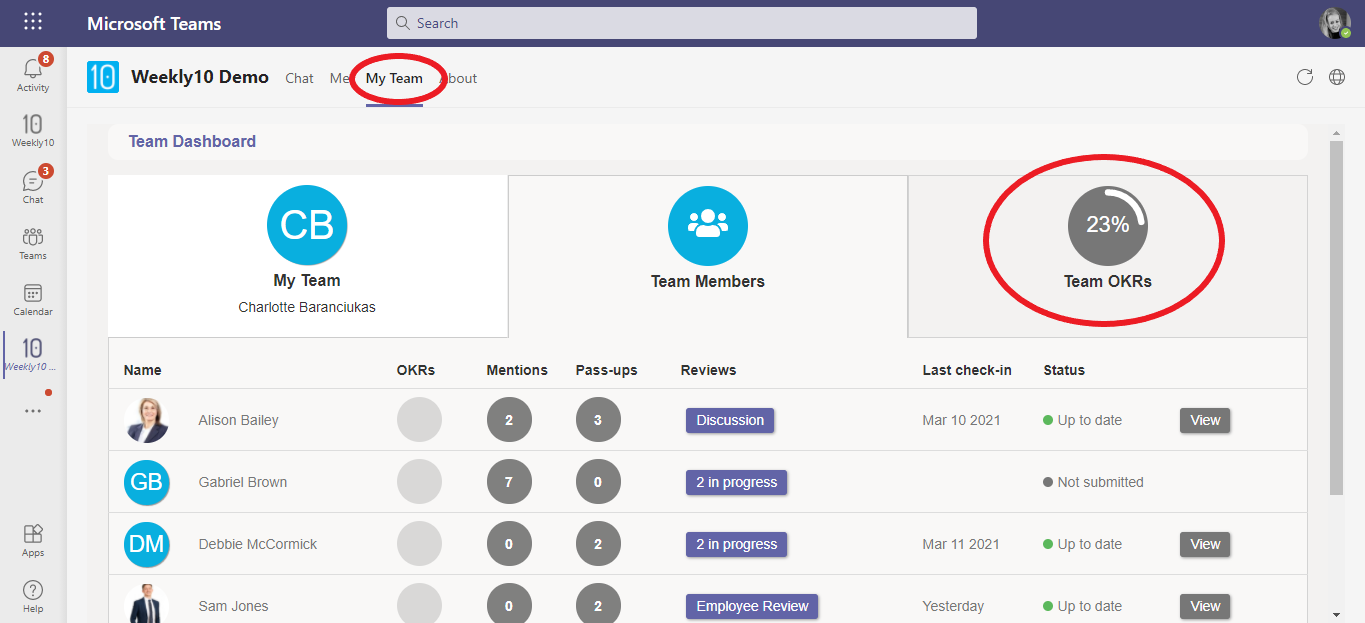Image resolution: width=1365 pixels, height=623 pixels.
Task: Open app in website via globe icon
Action: point(1337,77)
